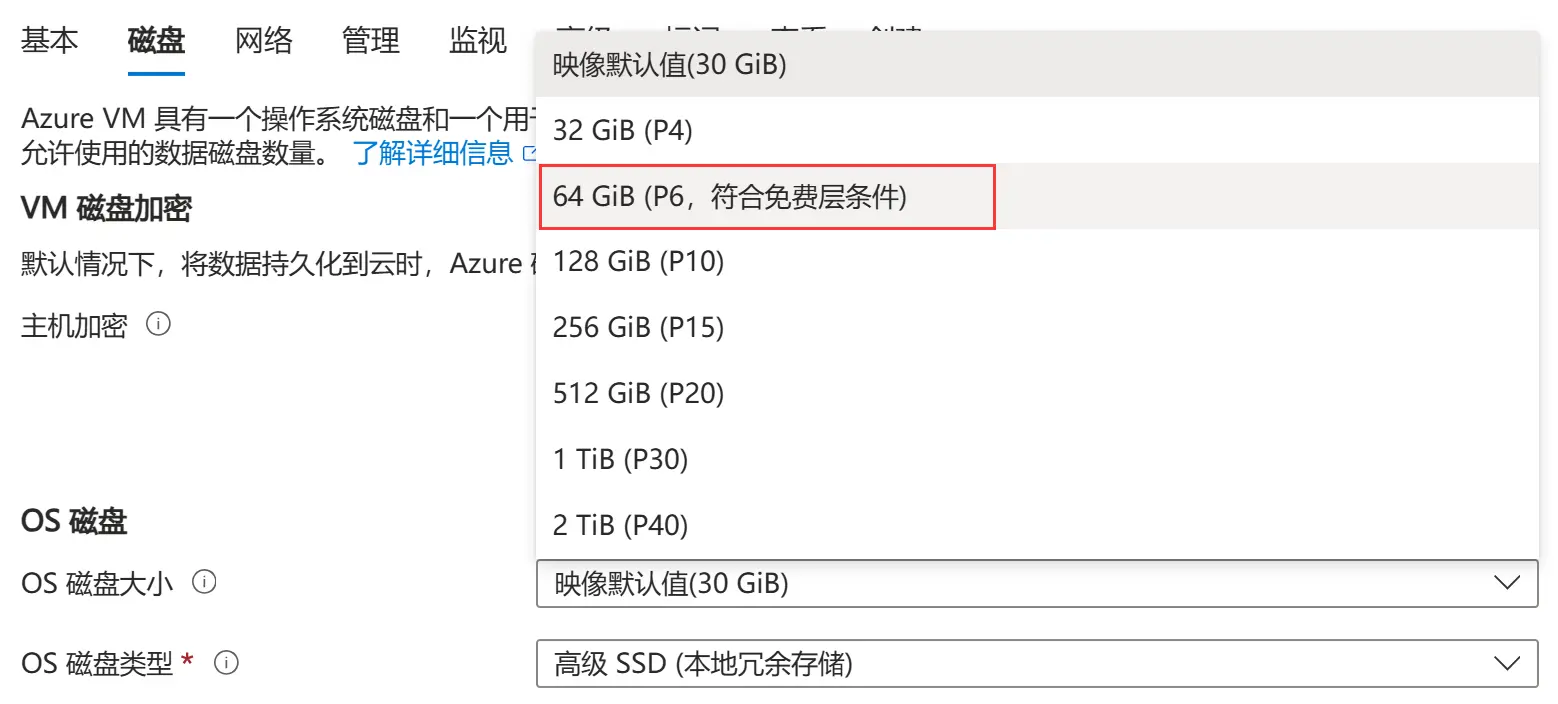The height and width of the screenshot is (704, 1558).
Task: Open the 管理 tab
Action: 371,41
